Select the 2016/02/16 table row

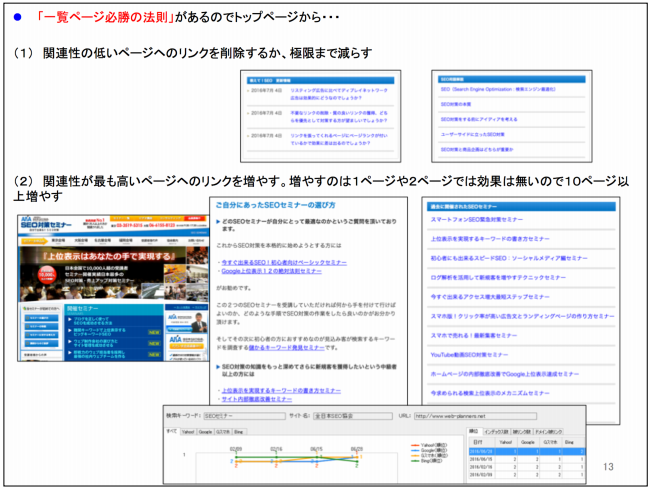coord(527,467)
